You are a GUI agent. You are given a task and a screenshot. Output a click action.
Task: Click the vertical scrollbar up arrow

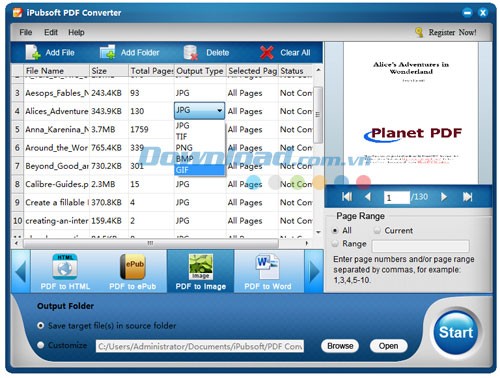[x=318, y=70]
